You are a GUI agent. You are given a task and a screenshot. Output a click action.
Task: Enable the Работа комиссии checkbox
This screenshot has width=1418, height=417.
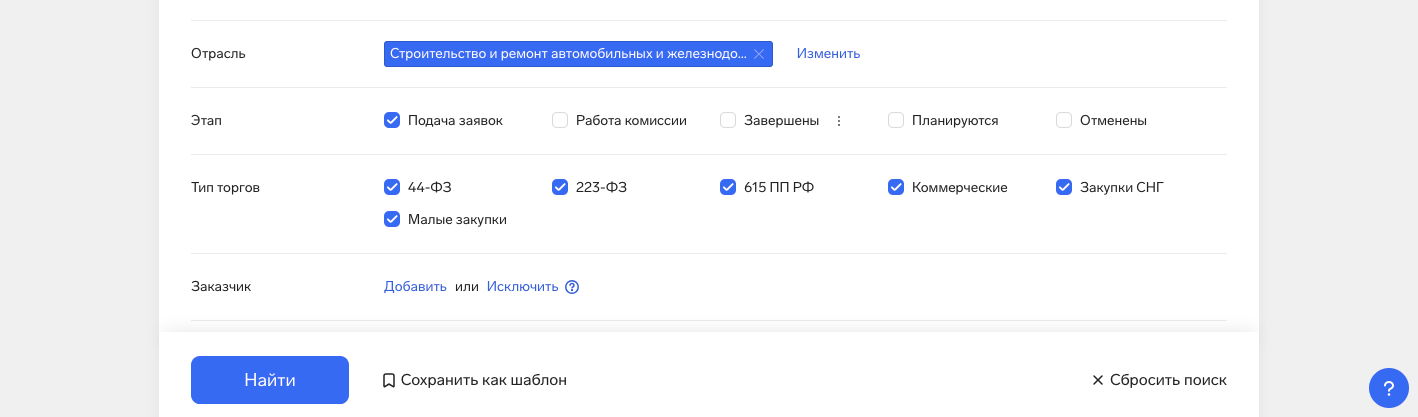[560, 121]
